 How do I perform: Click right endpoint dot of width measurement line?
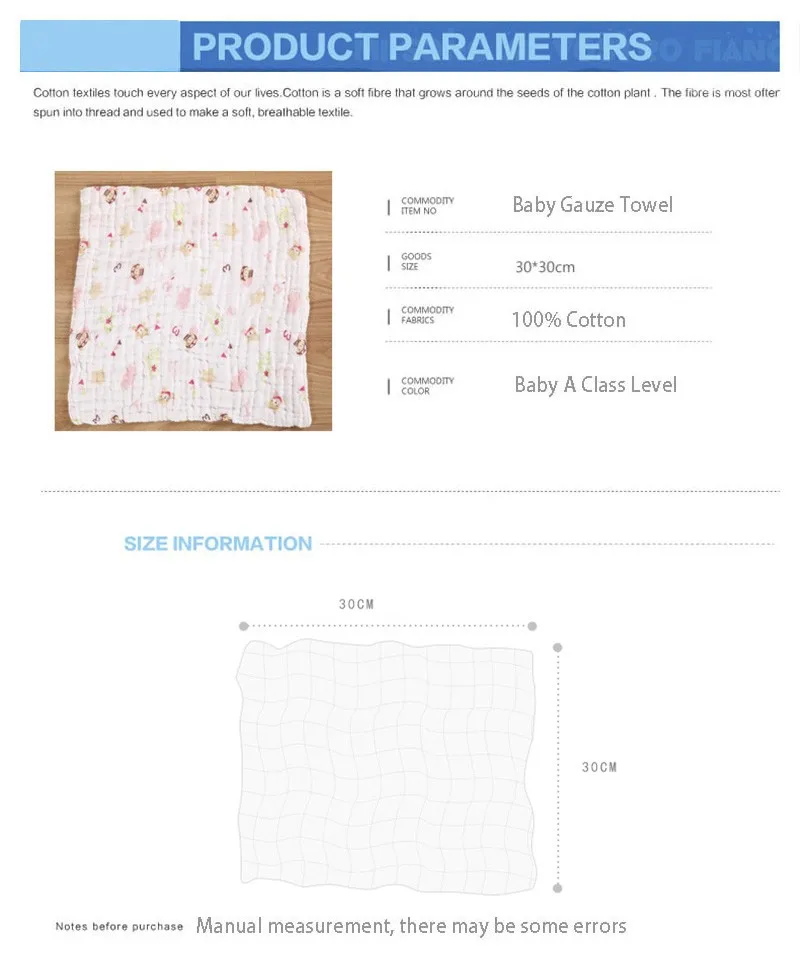[532, 626]
